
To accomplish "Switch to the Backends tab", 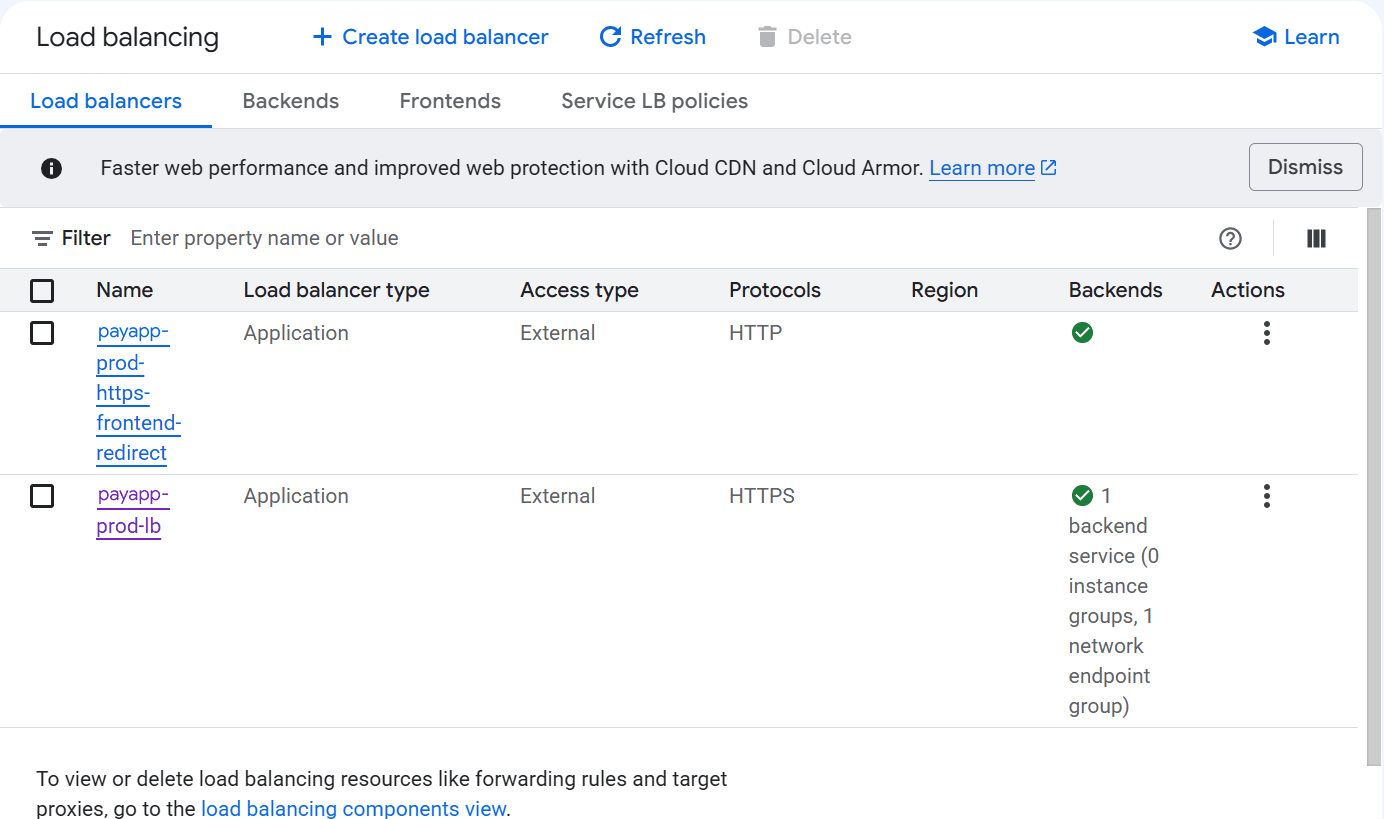I will (291, 101).
